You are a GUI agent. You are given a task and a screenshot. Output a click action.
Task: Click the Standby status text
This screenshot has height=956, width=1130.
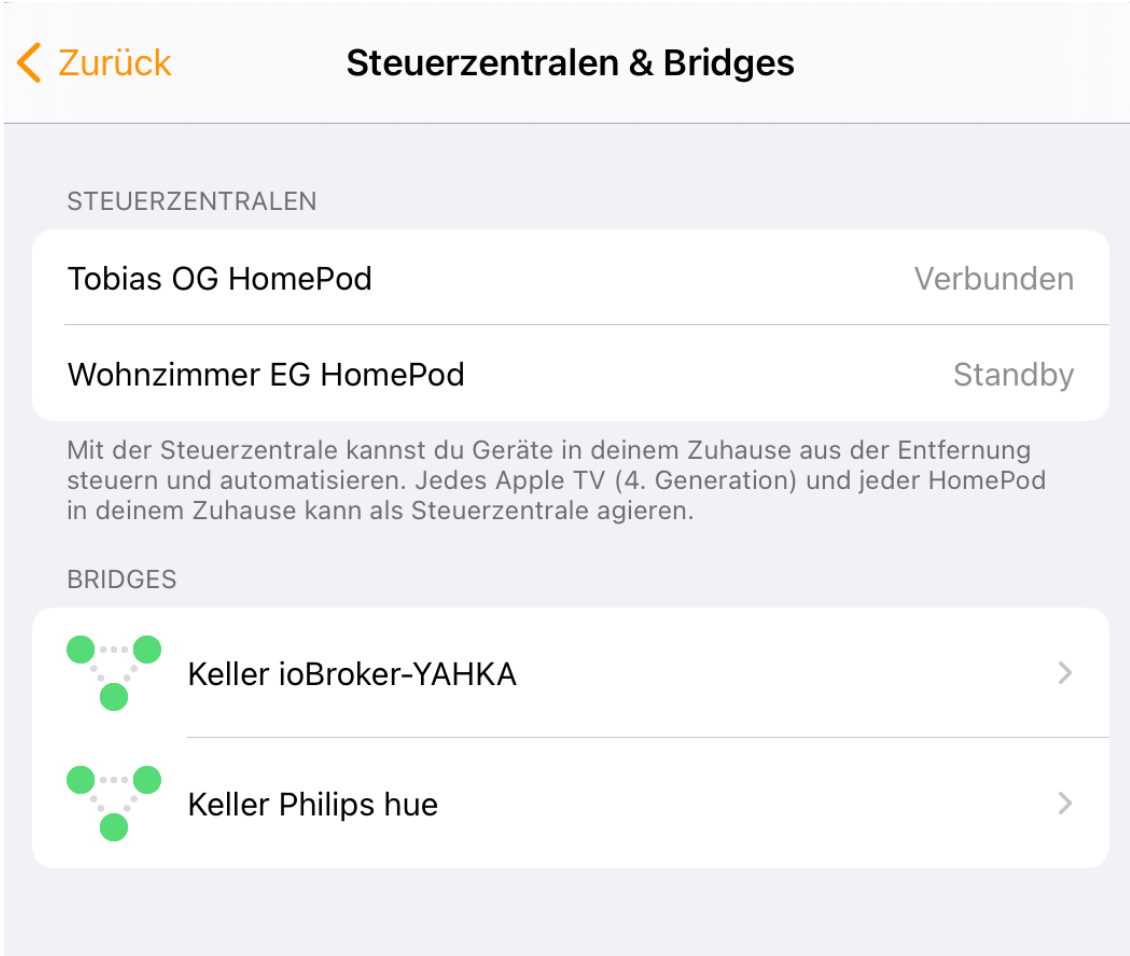(1013, 375)
